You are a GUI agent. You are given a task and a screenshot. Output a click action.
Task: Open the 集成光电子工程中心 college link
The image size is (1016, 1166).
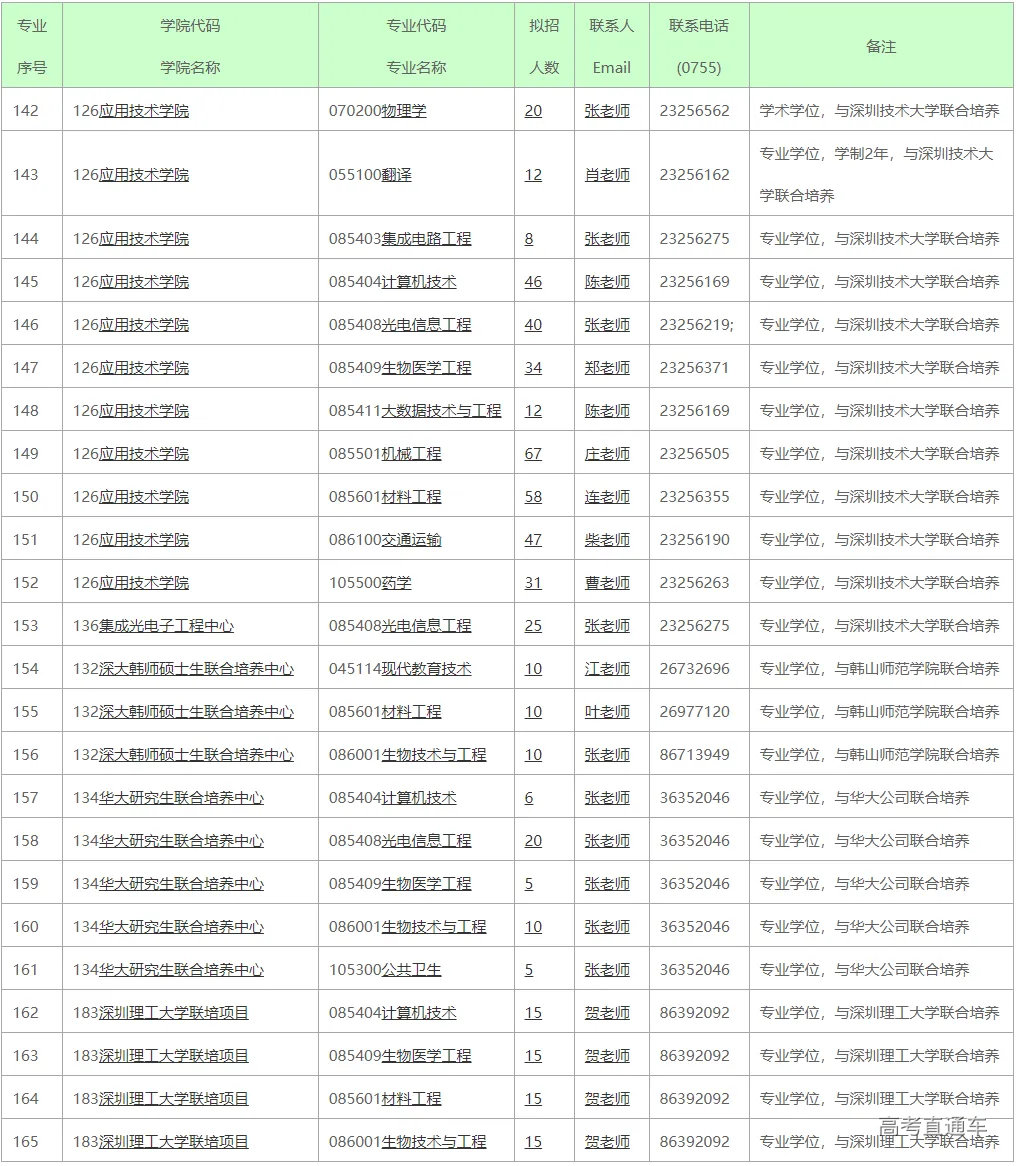[166, 626]
